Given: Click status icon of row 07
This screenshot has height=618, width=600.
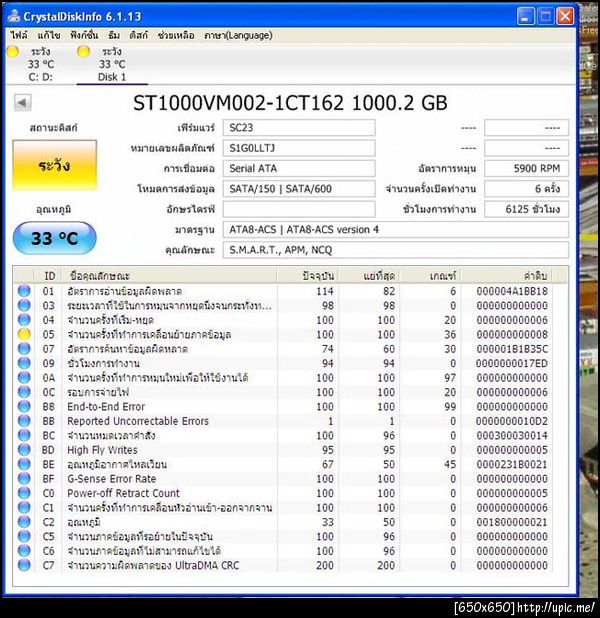Looking at the screenshot, I should point(24,349).
